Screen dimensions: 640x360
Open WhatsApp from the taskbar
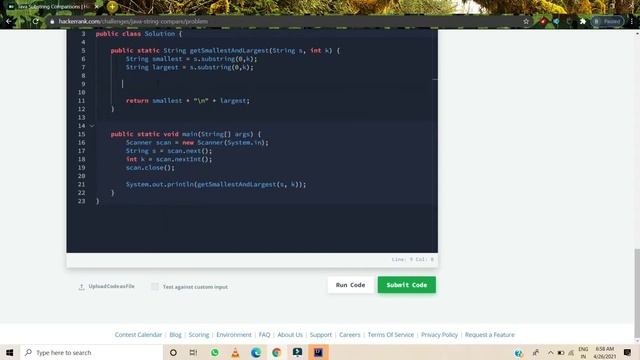coord(215,352)
